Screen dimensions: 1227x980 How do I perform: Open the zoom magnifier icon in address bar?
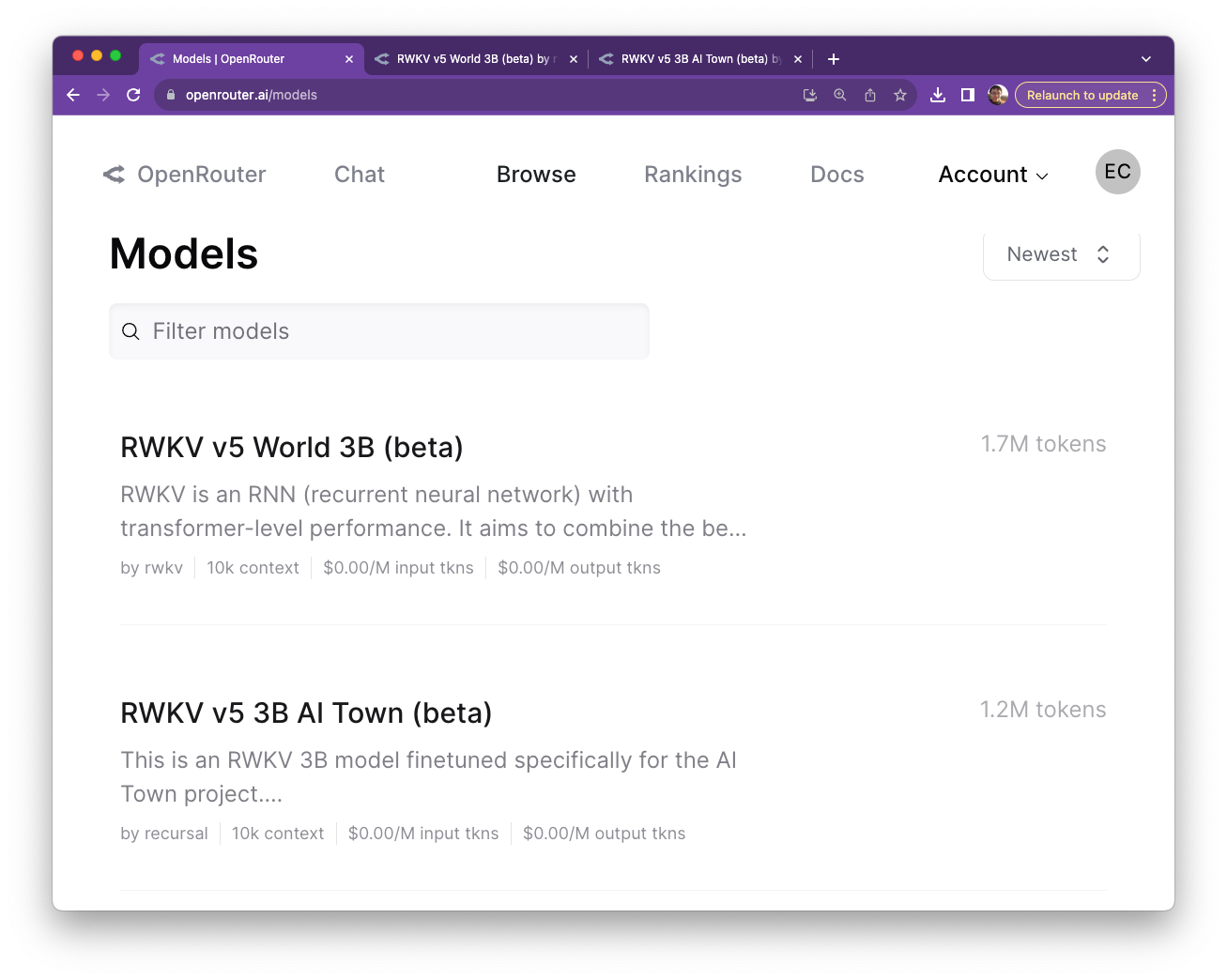(x=840, y=95)
